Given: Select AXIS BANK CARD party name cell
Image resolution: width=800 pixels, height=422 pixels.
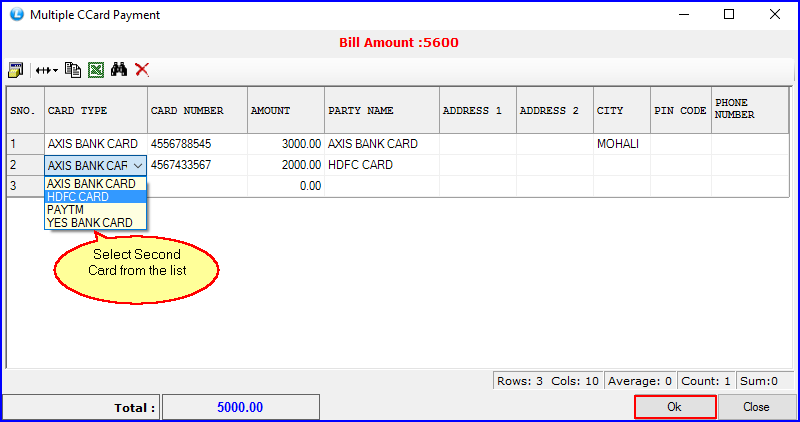Looking at the screenshot, I should tap(382, 144).
